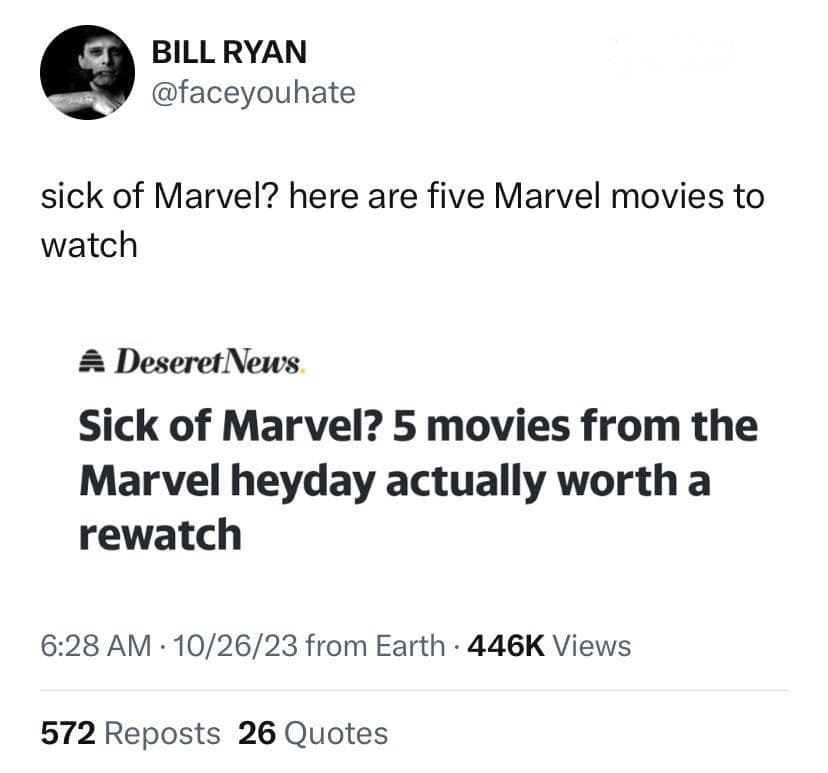Click the DeseretNews wordmark
The image size is (828, 773).
[x=207, y=360]
